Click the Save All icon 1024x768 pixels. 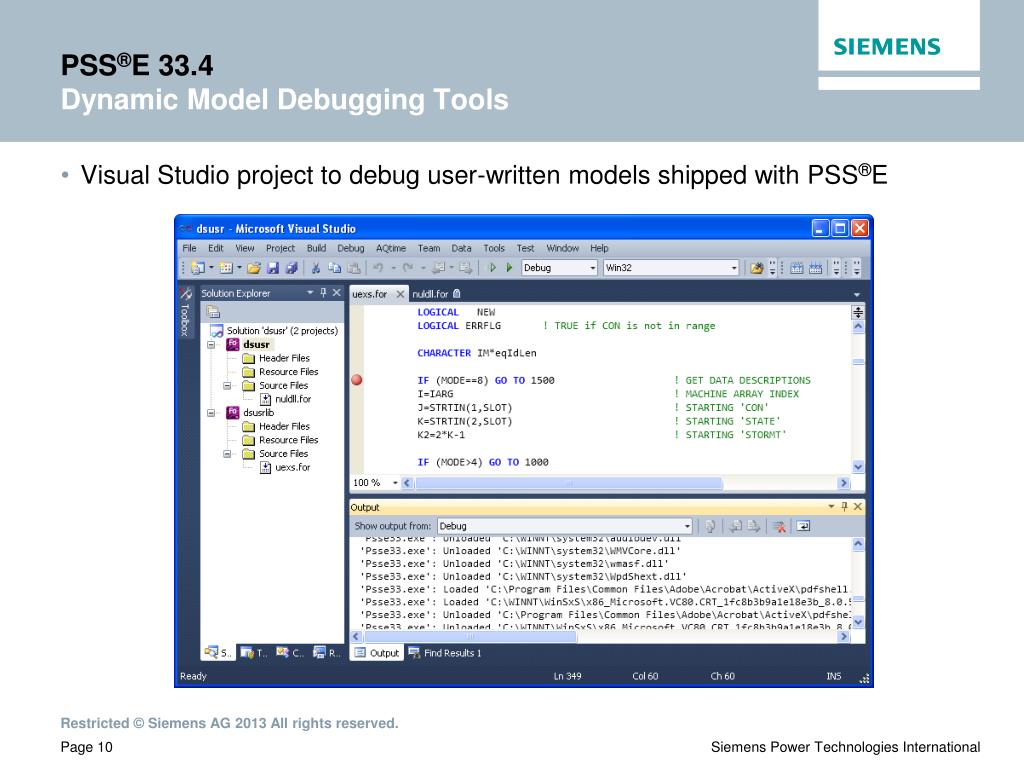(x=291, y=268)
